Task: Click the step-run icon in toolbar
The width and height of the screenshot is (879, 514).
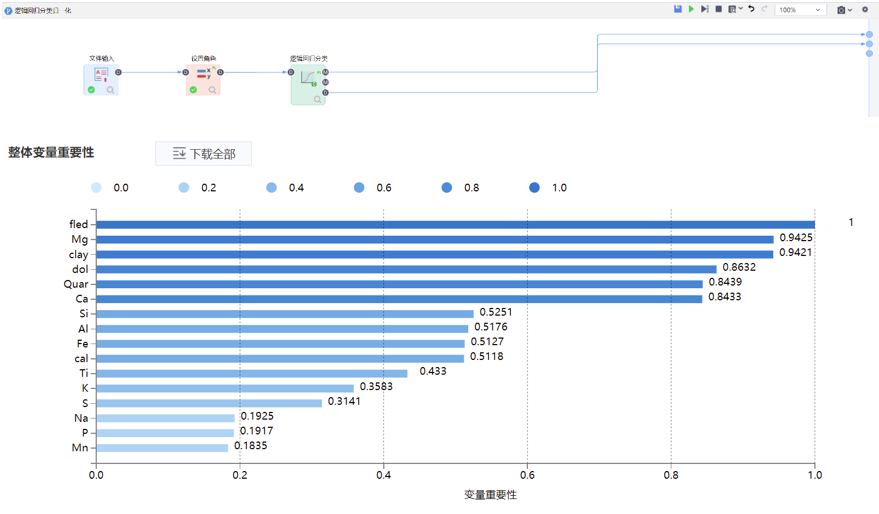Action: (x=705, y=9)
